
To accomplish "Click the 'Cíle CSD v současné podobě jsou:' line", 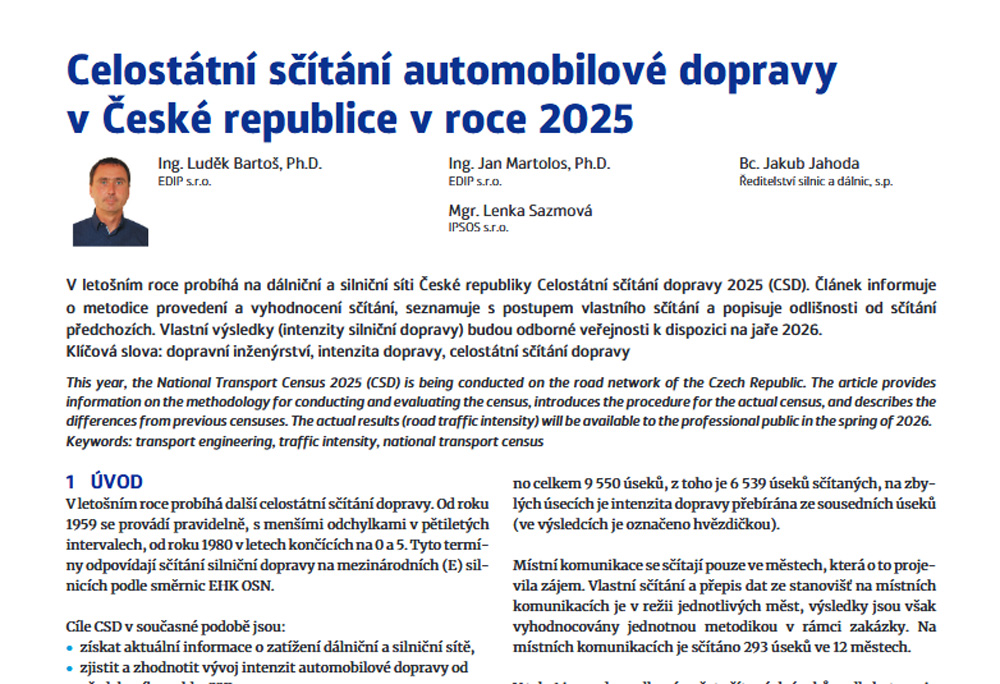I will tap(175, 627).
